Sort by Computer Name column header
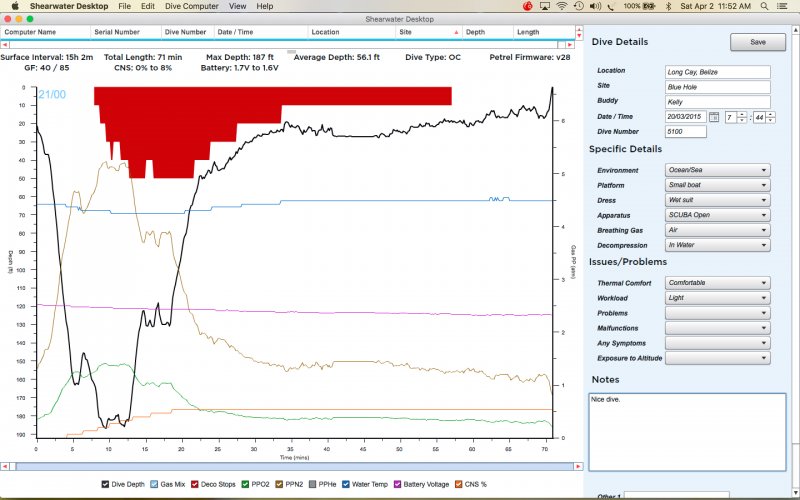The image size is (800, 500). click(45, 32)
